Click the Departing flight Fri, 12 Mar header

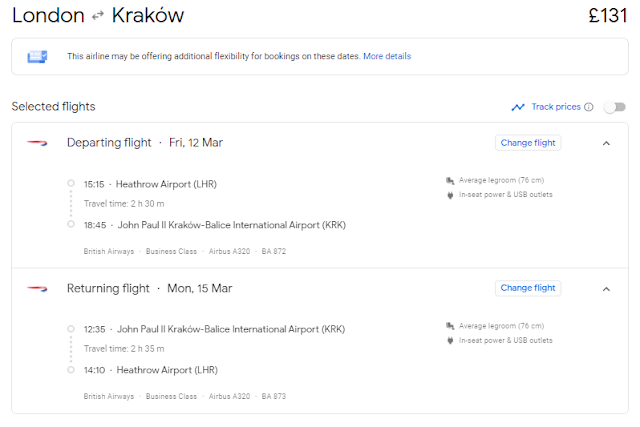pos(144,143)
